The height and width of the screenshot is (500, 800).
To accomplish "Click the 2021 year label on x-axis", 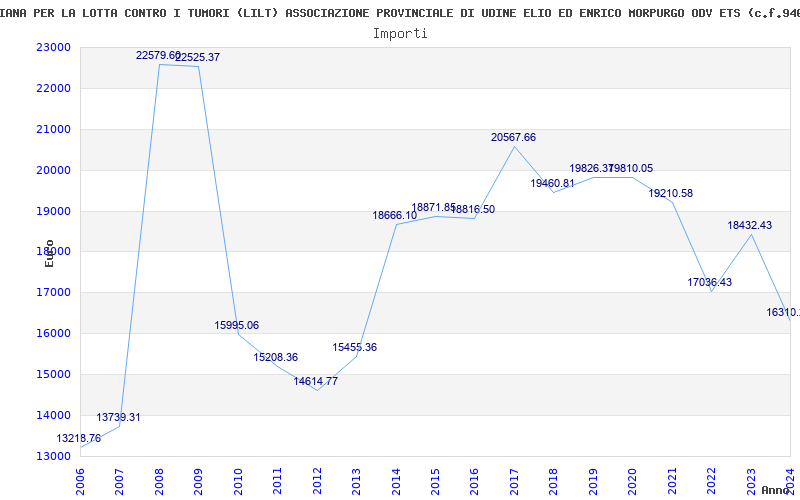I will 672,482.
